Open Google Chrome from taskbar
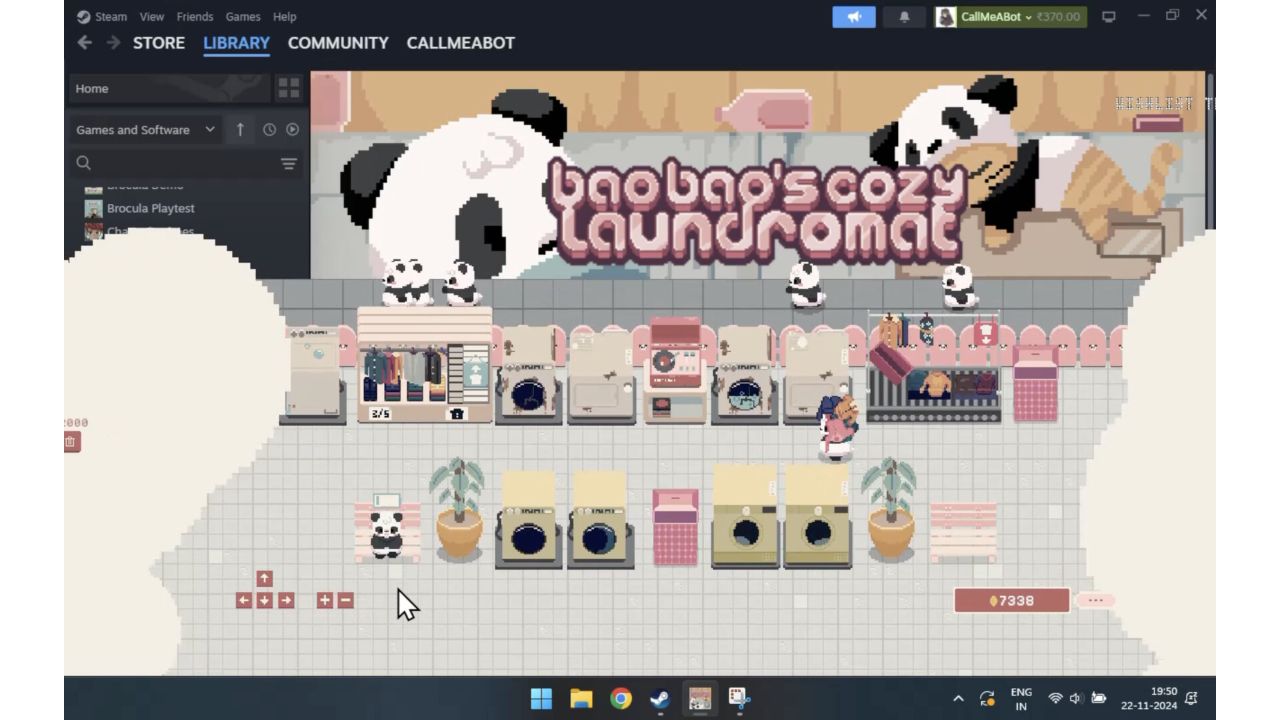Image resolution: width=1280 pixels, height=720 pixels. (621, 698)
